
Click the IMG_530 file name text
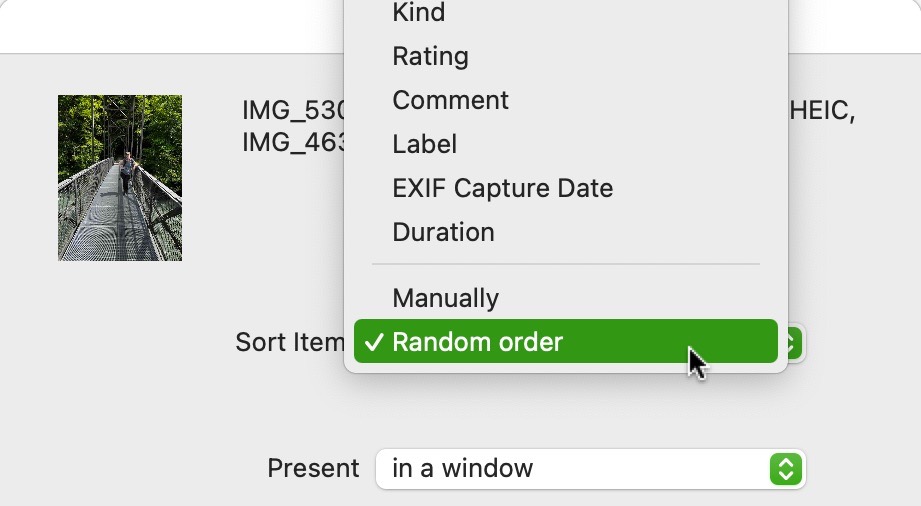294,111
